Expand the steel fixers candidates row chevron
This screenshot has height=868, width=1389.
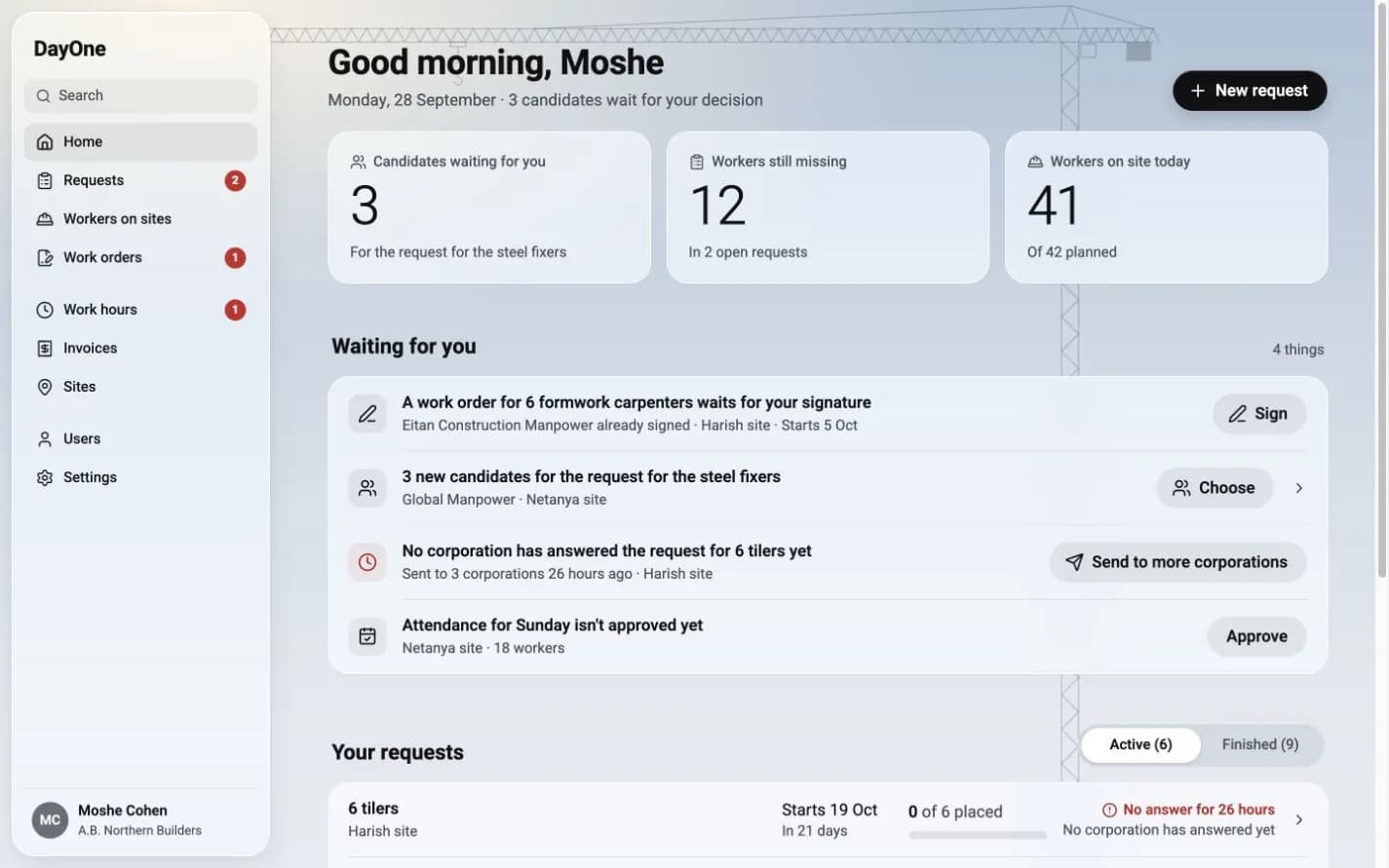pyautogui.click(x=1299, y=488)
